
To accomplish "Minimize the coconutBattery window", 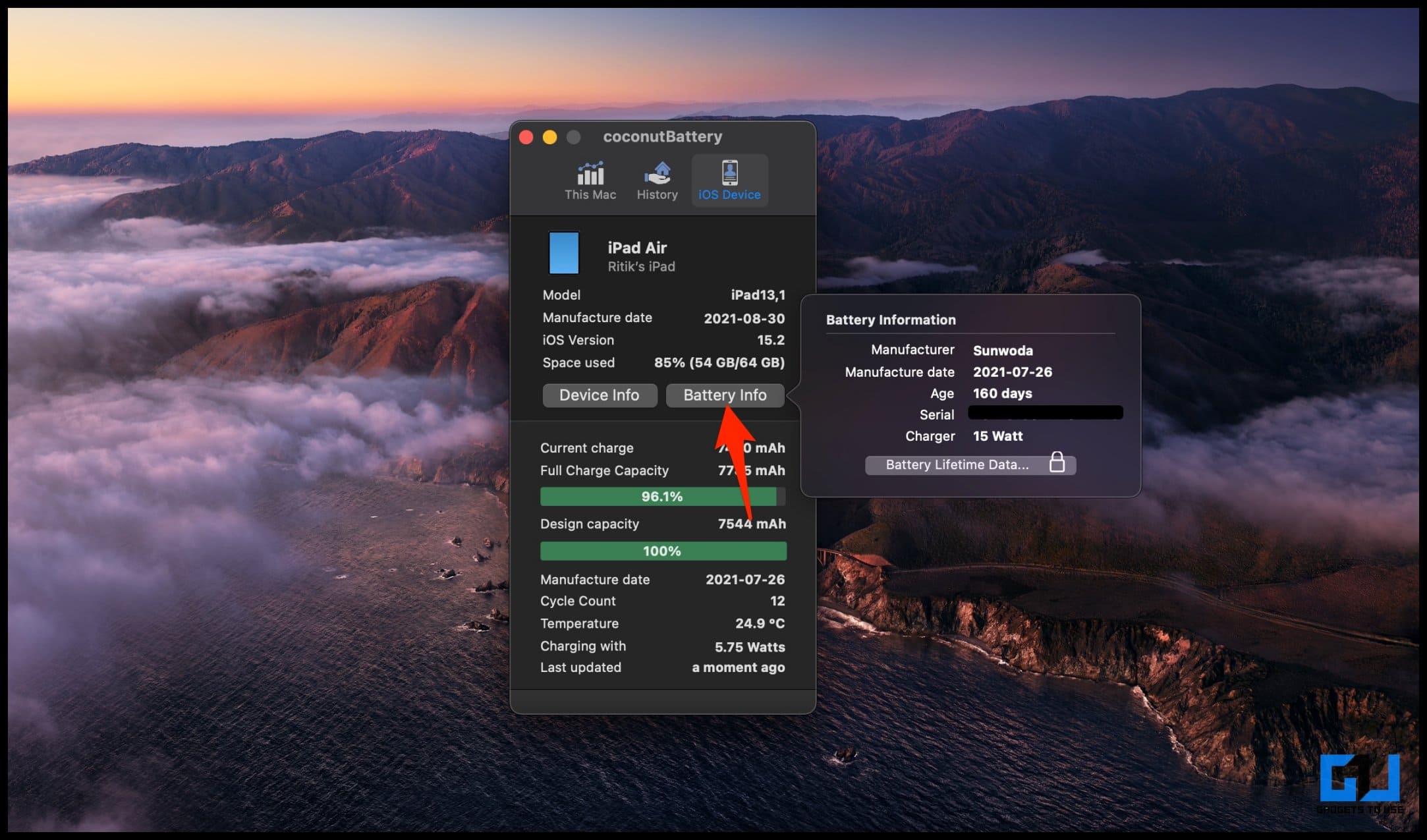I will coord(549,137).
